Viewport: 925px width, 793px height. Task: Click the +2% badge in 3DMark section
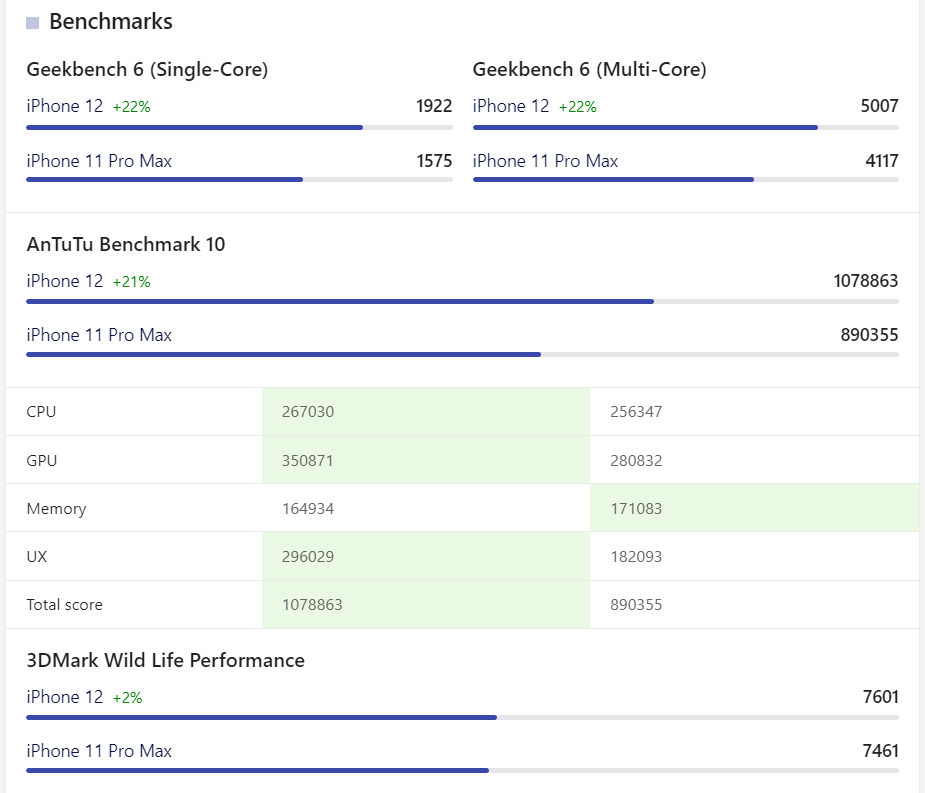click(127, 698)
